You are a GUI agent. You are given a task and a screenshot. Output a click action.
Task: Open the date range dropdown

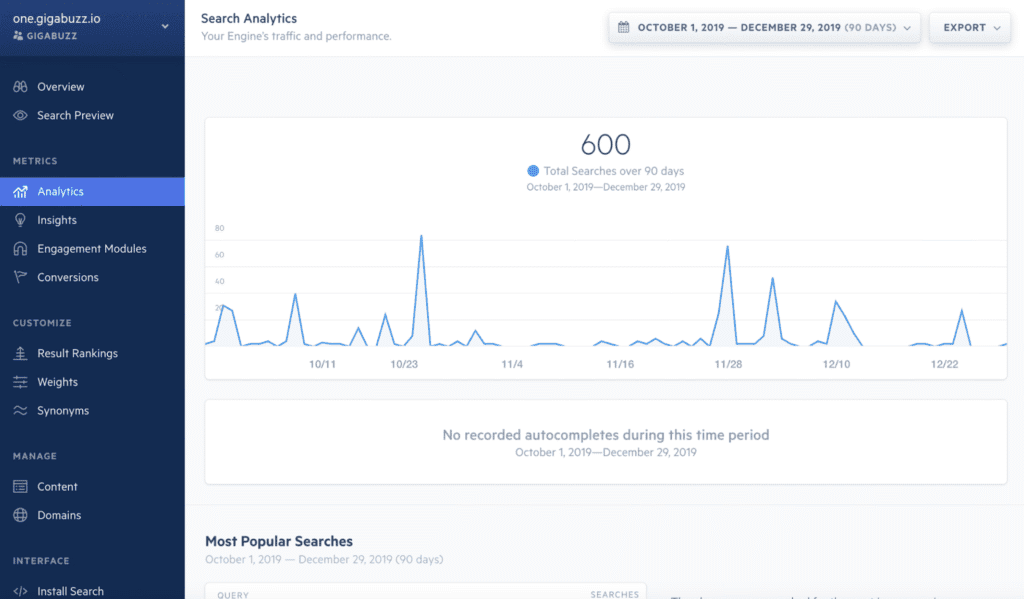pos(764,28)
